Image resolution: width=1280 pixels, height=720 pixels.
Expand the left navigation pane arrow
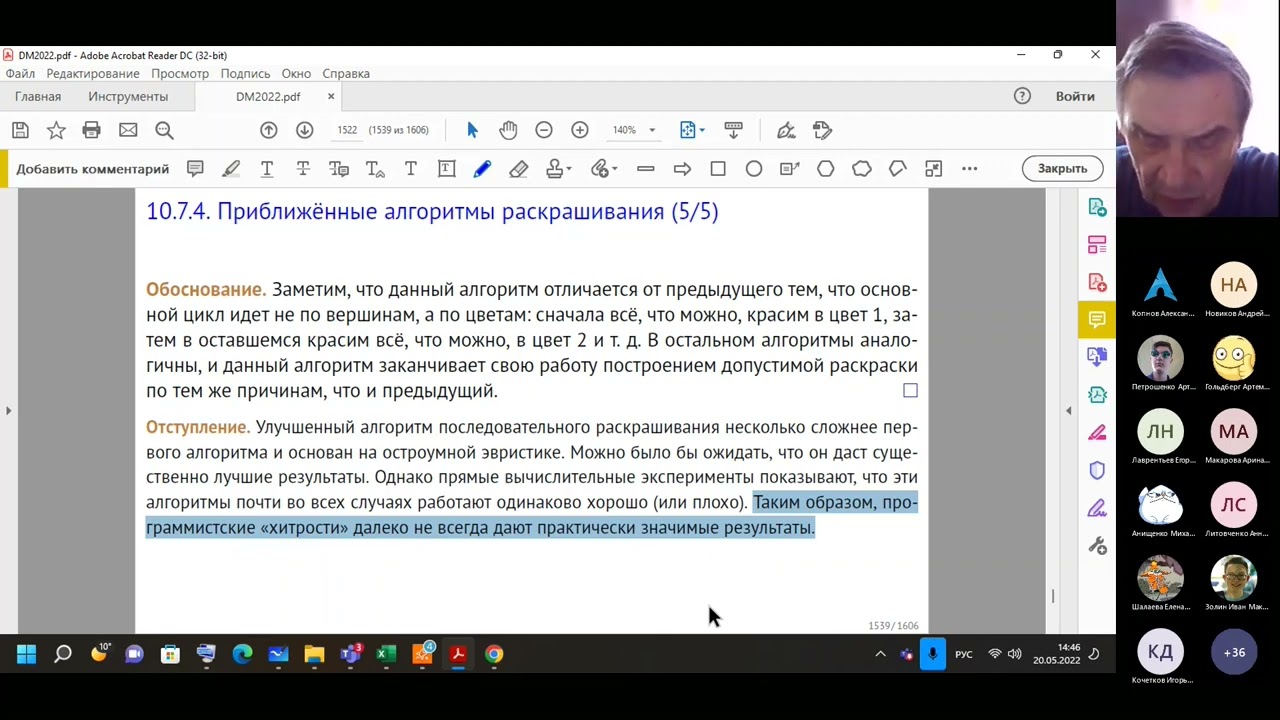[x=8, y=410]
